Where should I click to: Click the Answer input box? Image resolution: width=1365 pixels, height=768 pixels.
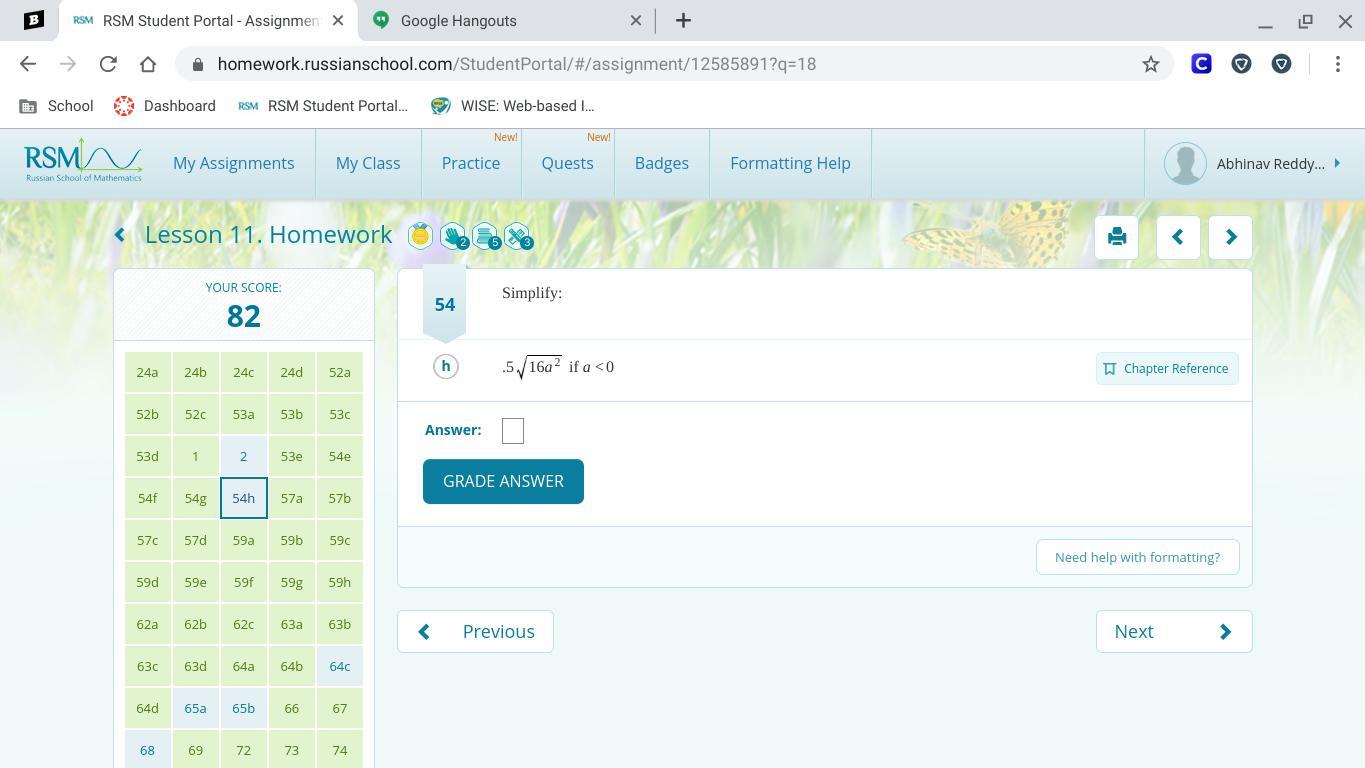point(513,431)
